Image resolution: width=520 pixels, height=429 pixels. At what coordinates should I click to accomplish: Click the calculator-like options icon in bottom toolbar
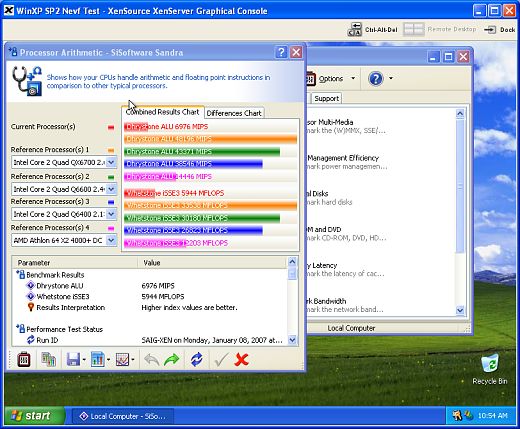click(24, 360)
